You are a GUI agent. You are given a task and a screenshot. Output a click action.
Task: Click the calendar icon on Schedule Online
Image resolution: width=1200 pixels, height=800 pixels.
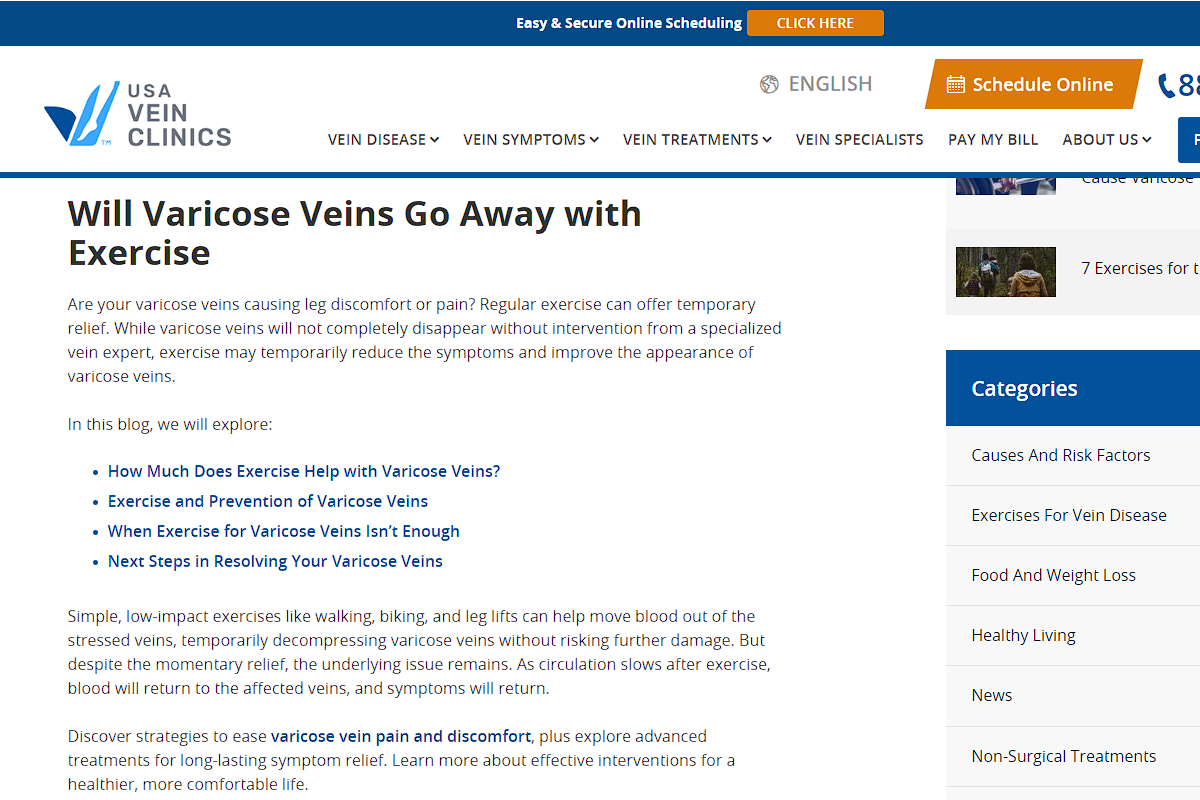coord(955,85)
